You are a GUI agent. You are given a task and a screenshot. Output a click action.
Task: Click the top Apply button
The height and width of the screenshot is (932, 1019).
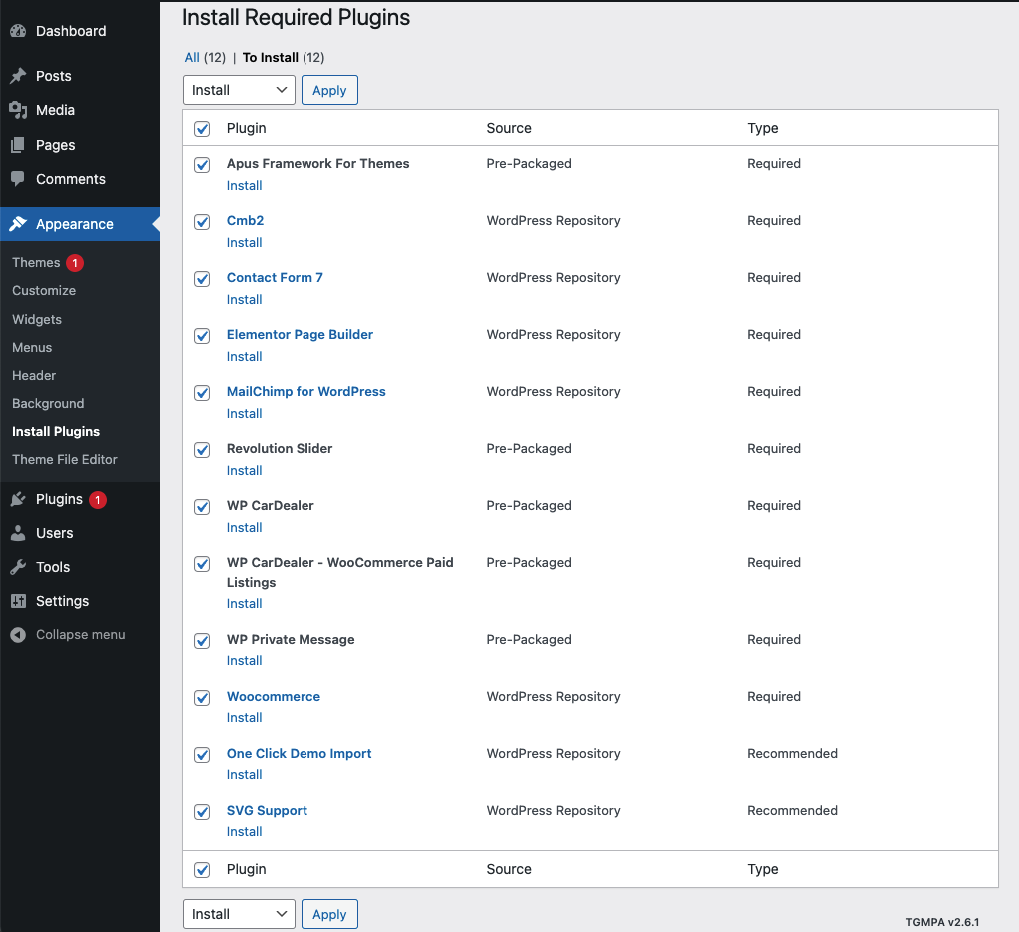[x=329, y=90]
